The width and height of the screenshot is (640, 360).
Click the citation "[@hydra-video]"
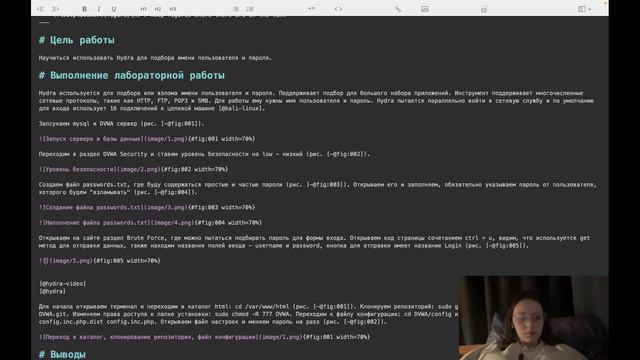(x=62, y=284)
